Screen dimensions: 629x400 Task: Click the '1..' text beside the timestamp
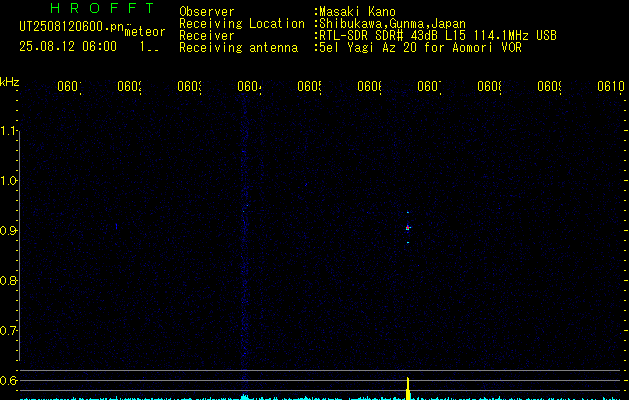coord(149,46)
